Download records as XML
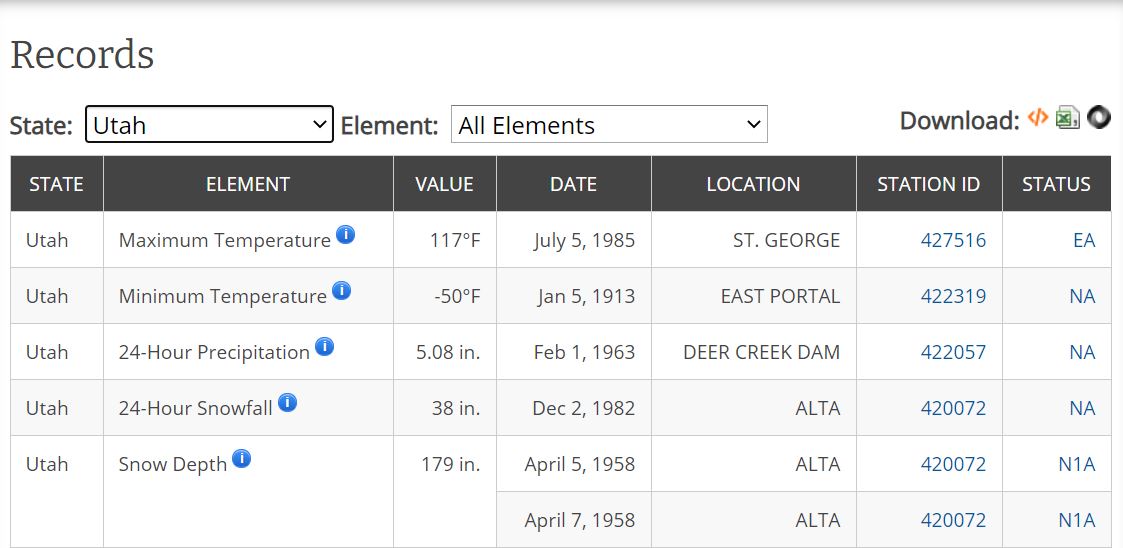The height and width of the screenshot is (548, 1123). 1038,118
